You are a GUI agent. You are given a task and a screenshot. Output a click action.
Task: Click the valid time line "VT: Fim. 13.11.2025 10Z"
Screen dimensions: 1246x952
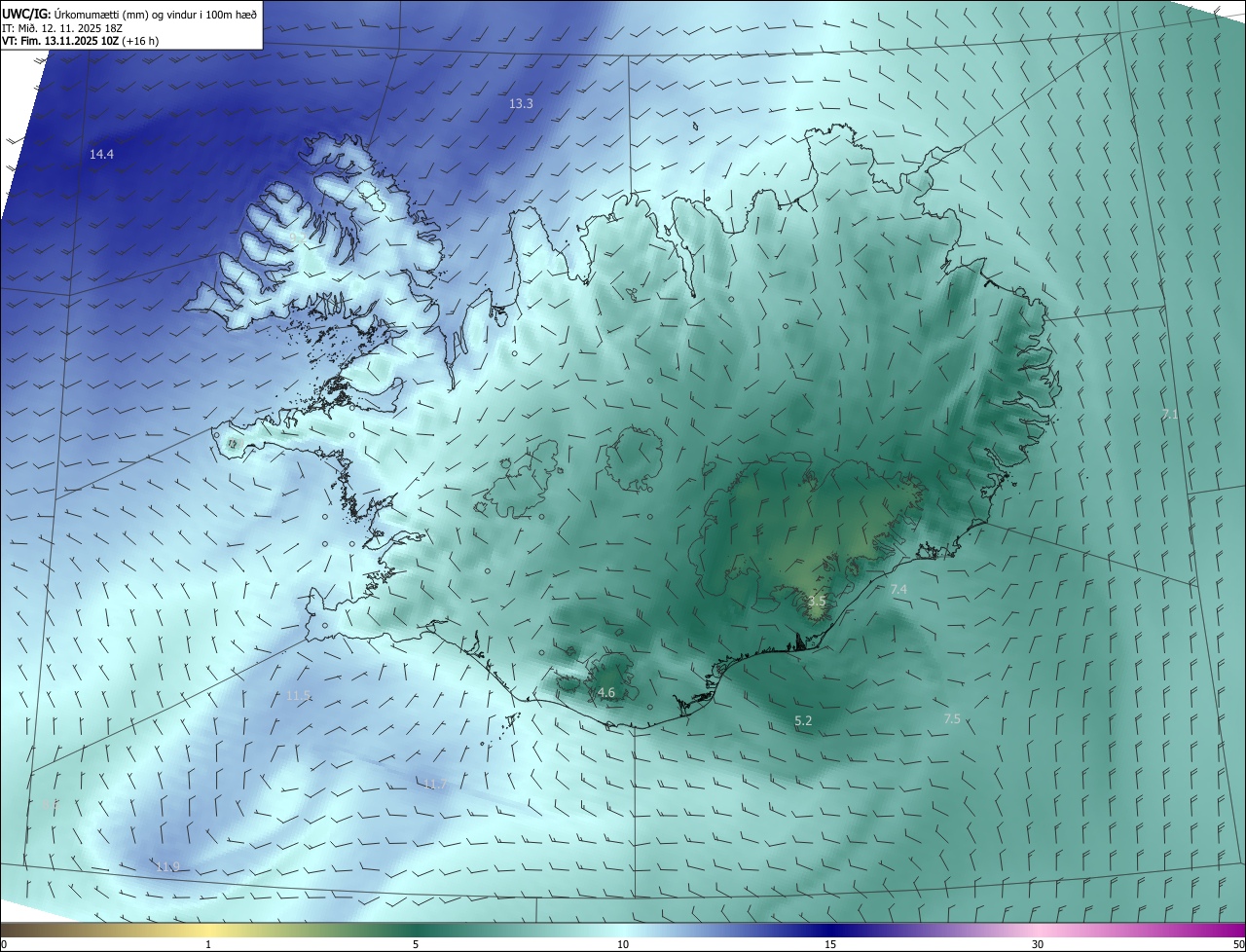58,42
